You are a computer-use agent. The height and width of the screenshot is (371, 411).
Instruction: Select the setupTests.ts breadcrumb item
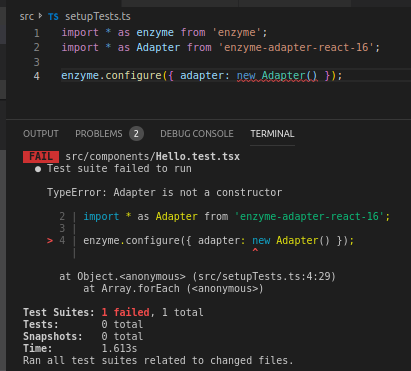[x=98, y=17]
